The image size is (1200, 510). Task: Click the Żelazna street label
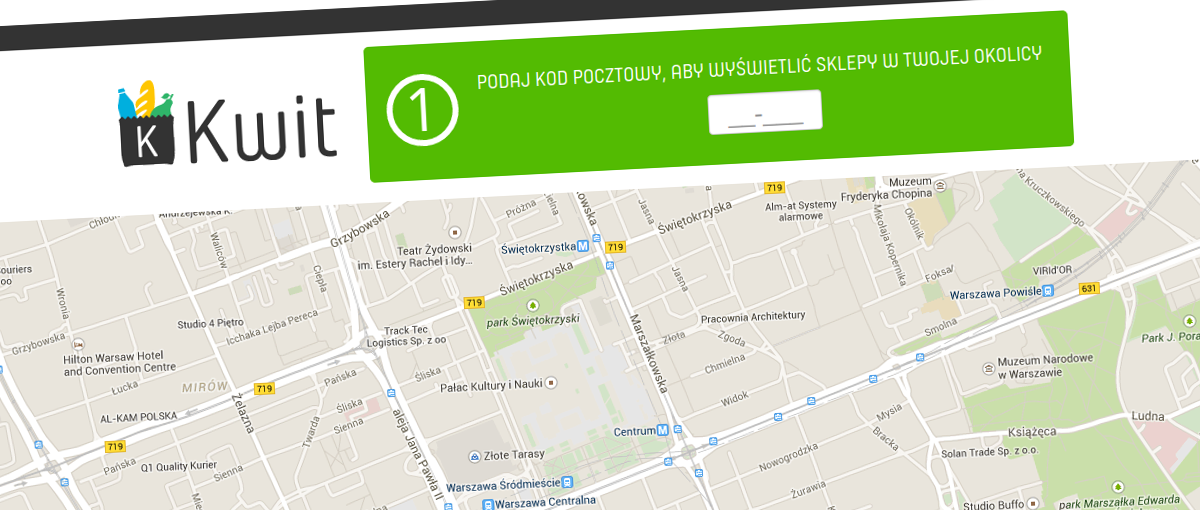pos(244,412)
